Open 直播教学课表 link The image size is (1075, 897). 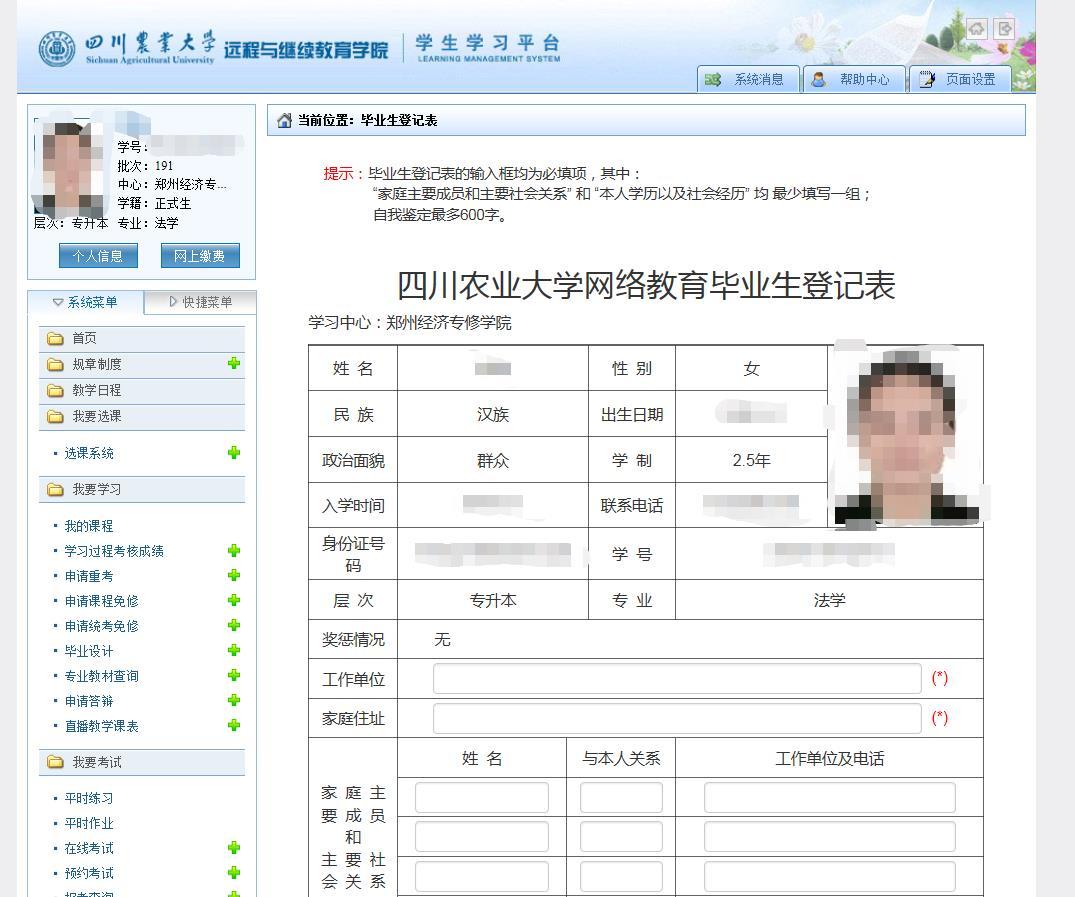click(x=101, y=726)
